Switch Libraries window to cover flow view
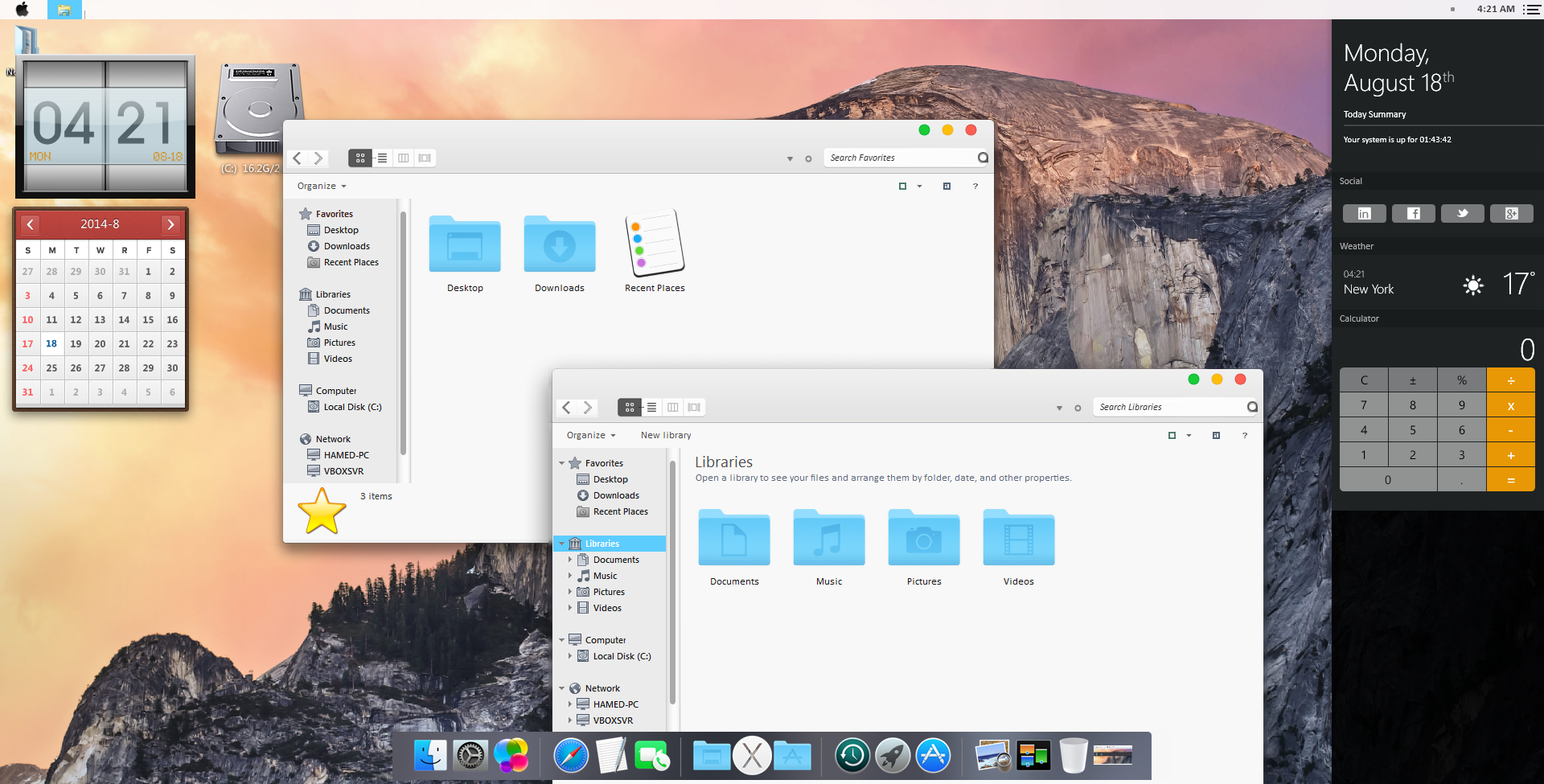This screenshot has height=784, width=1544. coord(694,408)
